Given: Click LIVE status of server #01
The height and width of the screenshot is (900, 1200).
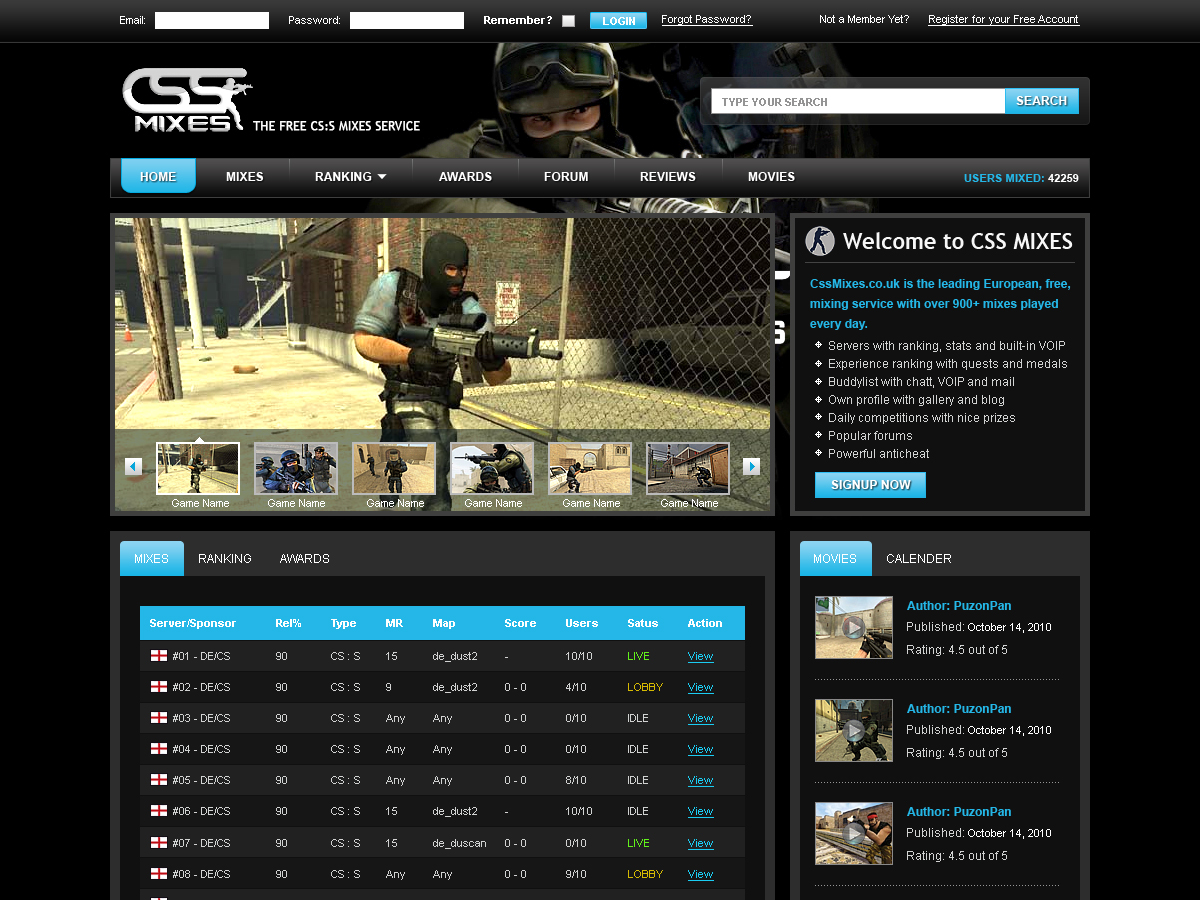Looking at the screenshot, I should click(638, 656).
